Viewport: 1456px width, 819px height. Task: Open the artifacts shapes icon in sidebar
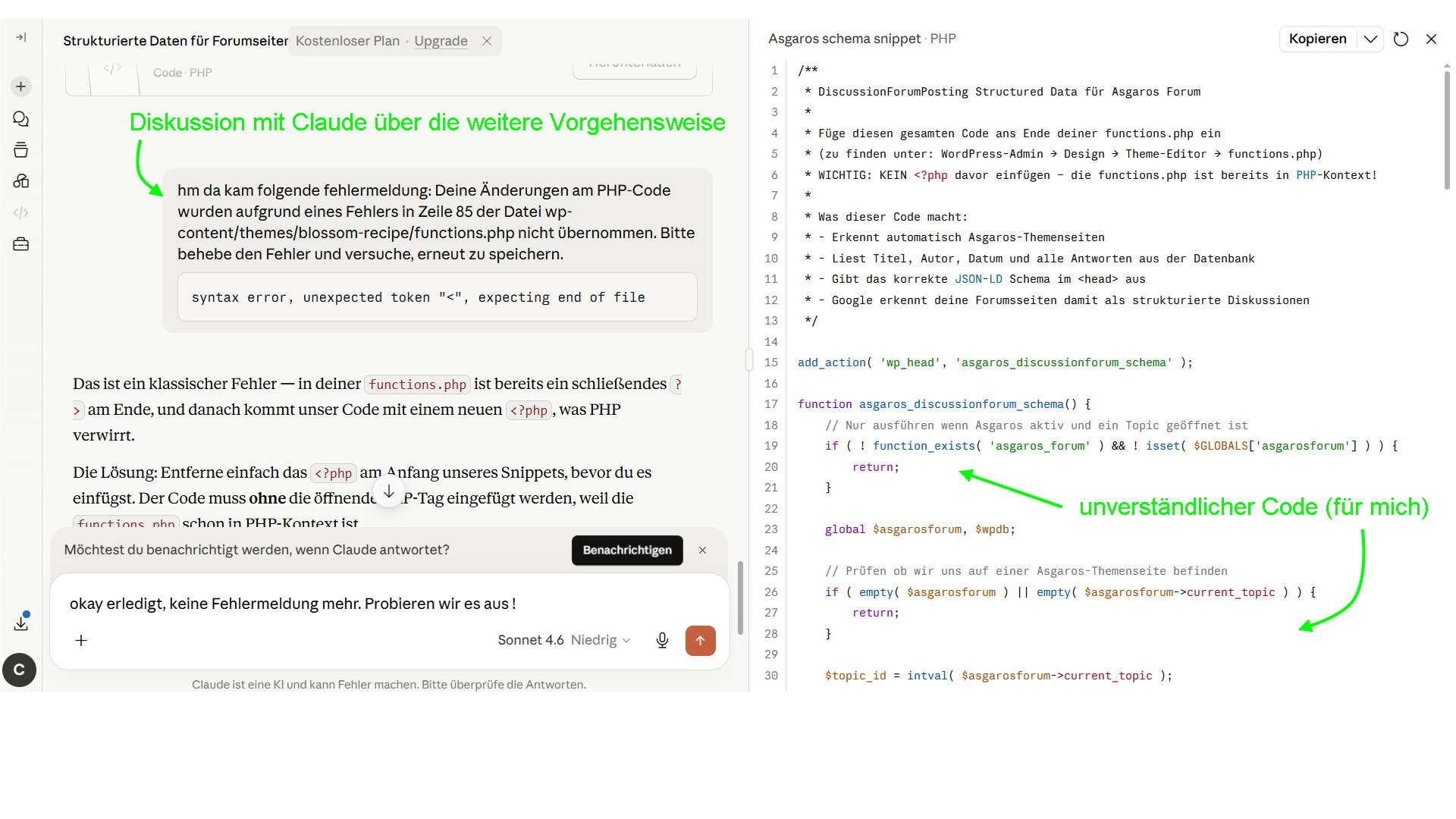pos(21,181)
